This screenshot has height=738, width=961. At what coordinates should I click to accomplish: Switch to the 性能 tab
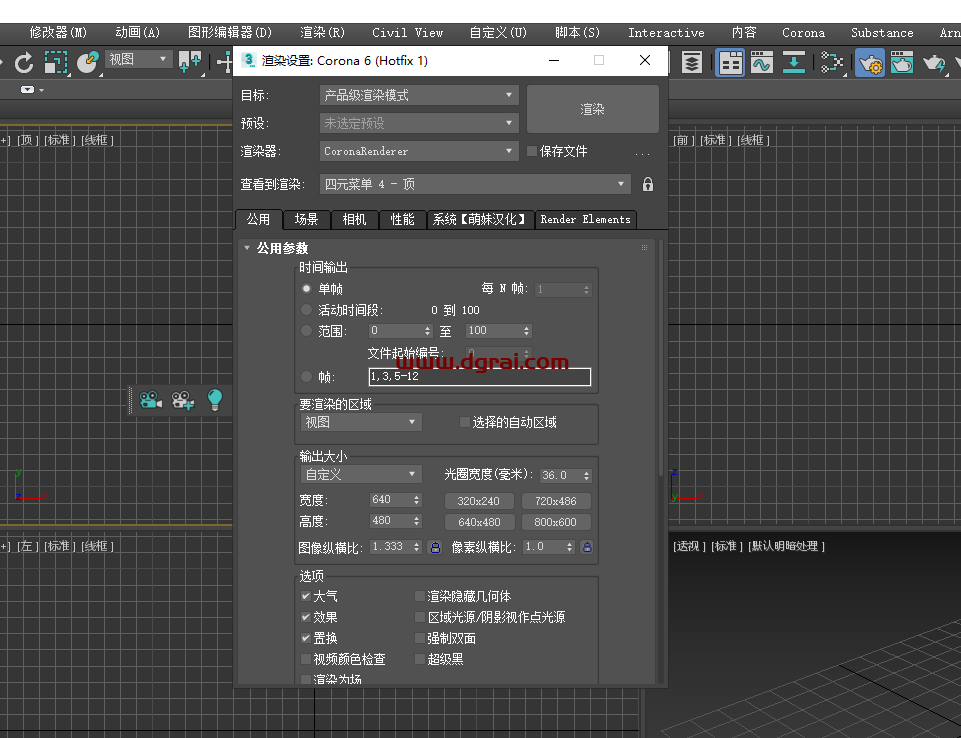click(x=403, y=219)
